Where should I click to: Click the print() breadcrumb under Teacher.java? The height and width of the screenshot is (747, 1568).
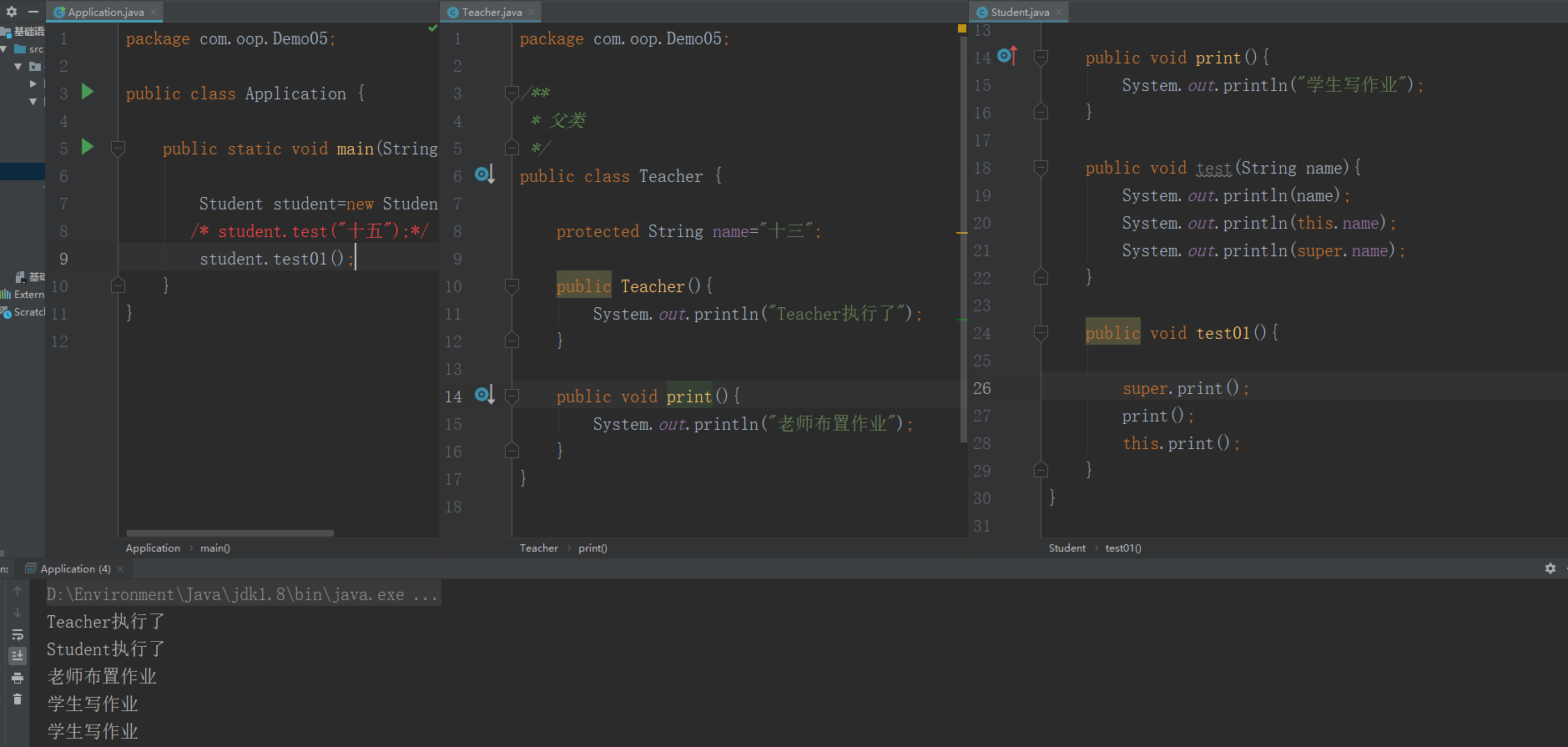(592, 548)
